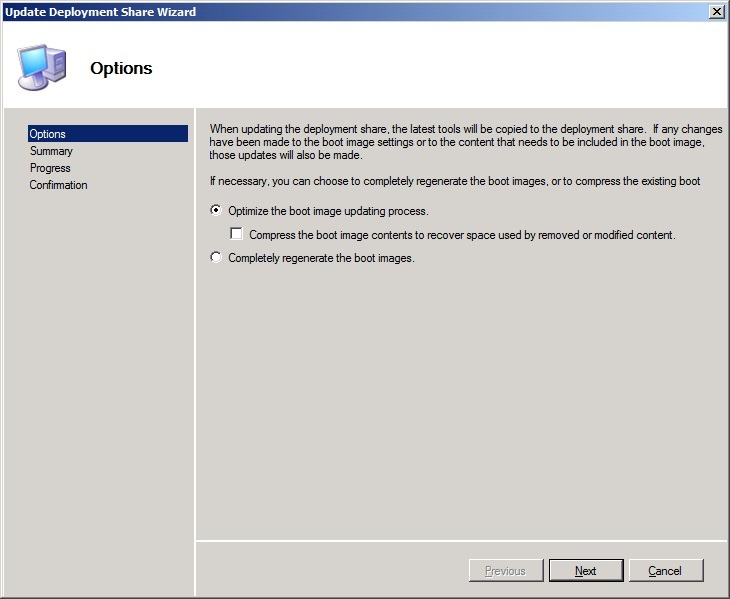Image resolution: width=730 pixels, height=599 pixels.
Task: Close the Update Deployment Share Wizard window
Action: (716, 11)
